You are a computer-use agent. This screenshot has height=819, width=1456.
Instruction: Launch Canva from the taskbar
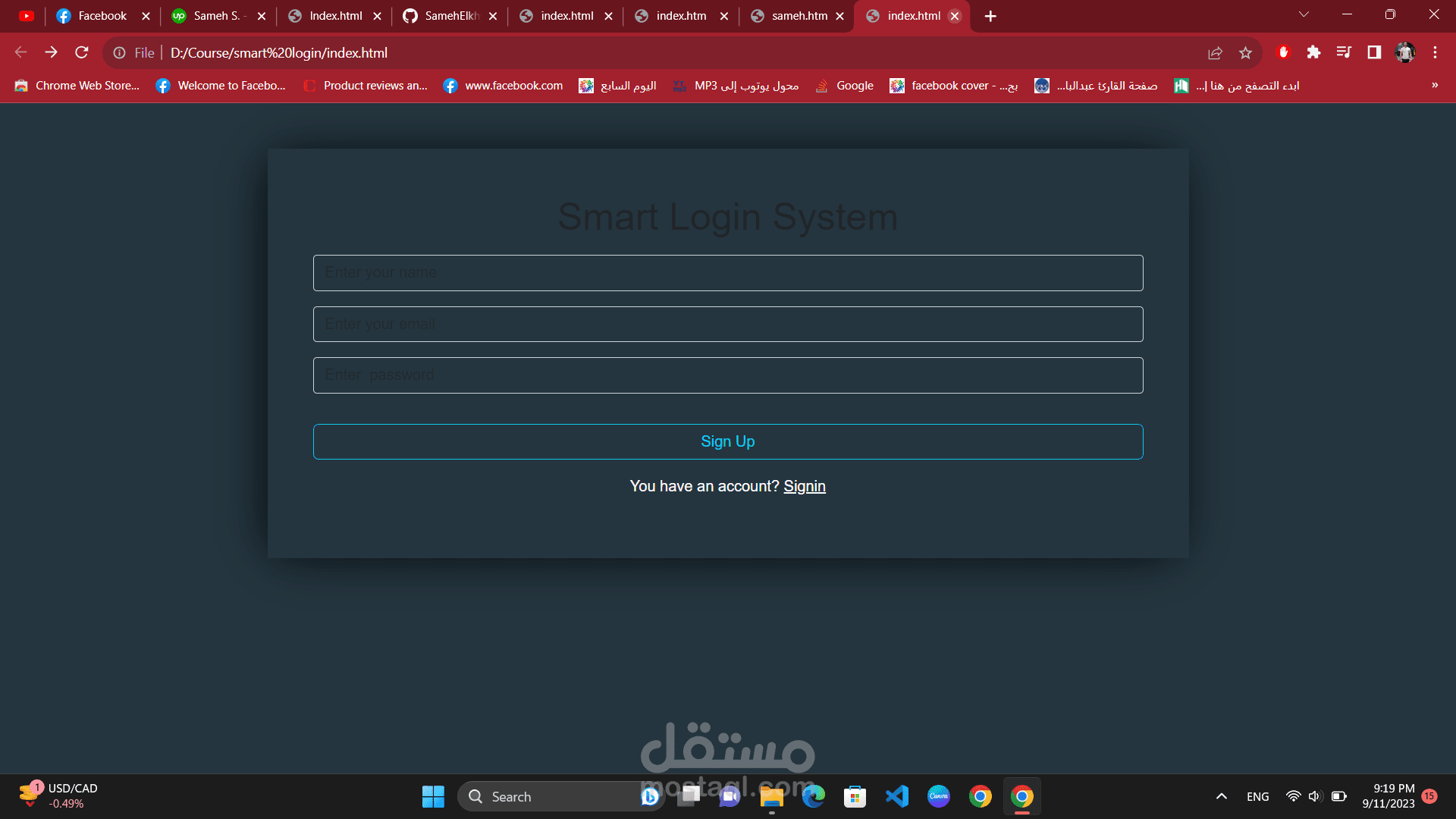pos(939,796)
